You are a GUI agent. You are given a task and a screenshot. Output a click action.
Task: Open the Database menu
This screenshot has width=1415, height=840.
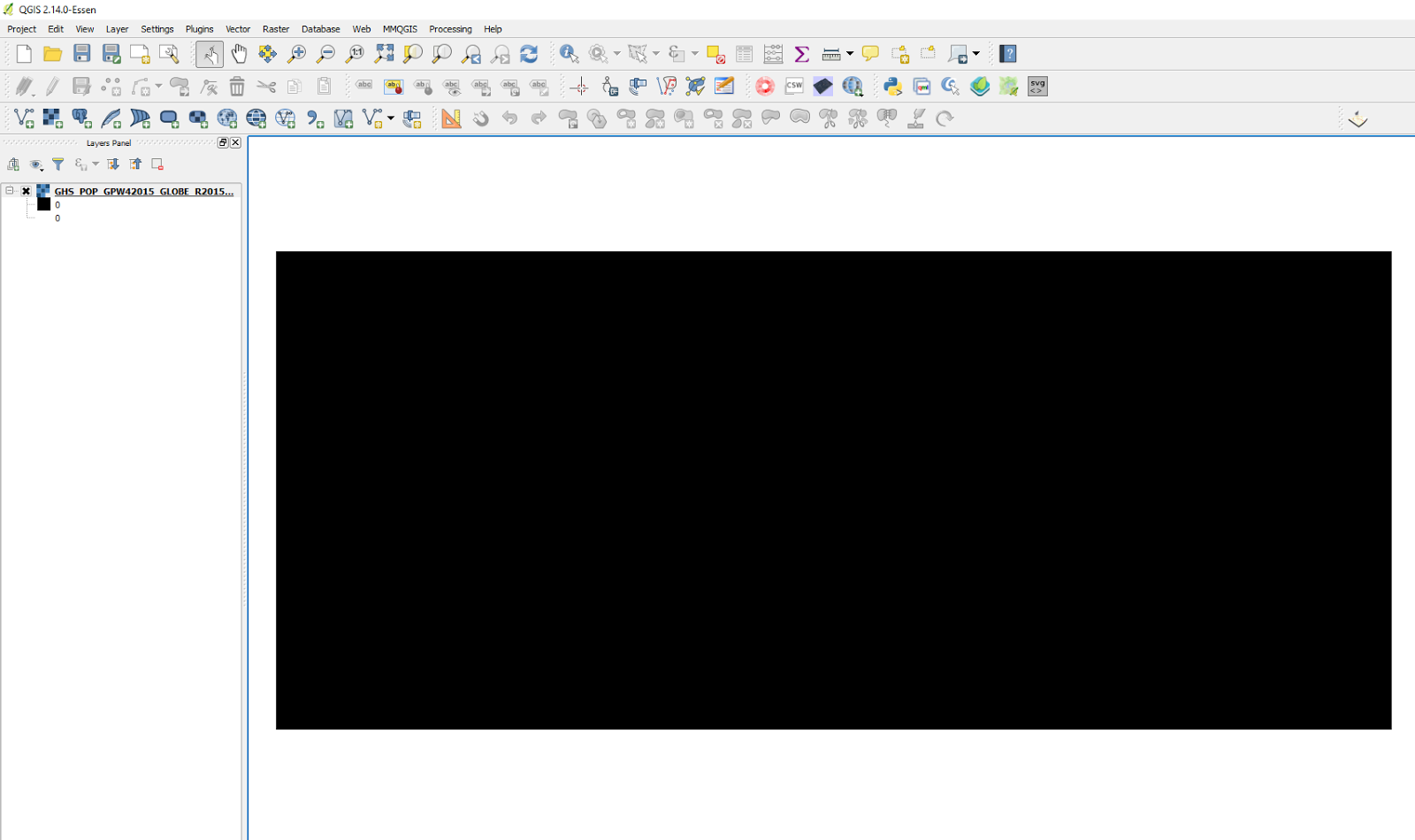[x=321, y=29]
